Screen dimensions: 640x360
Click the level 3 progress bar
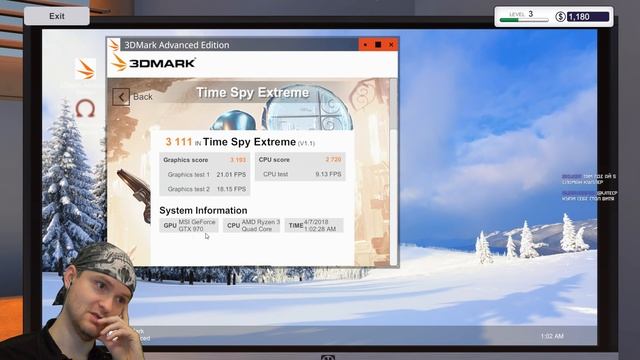pyautogui.click(x=524, y=20)
